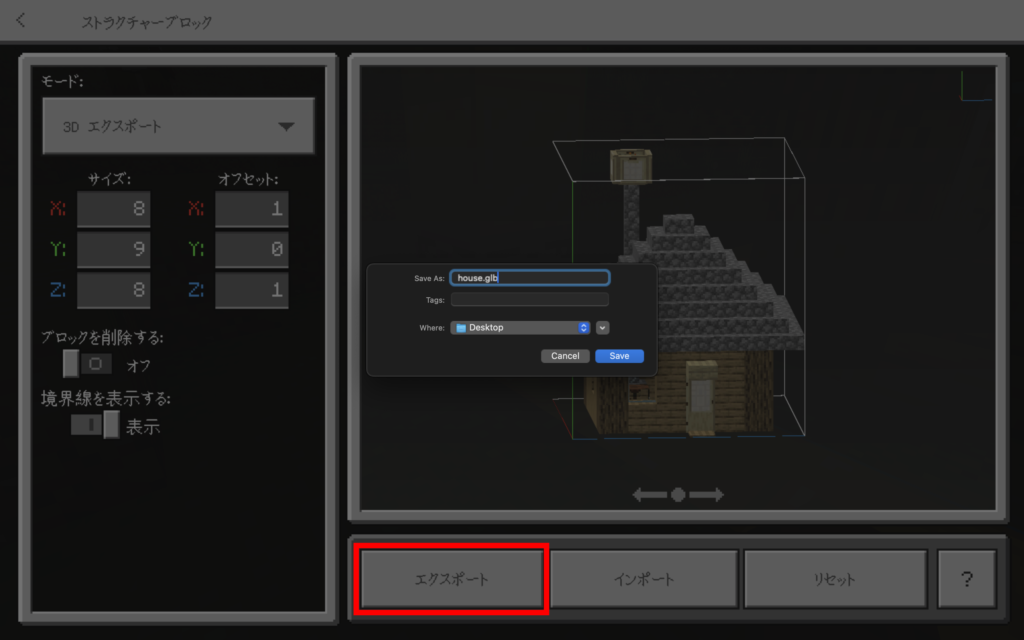Click the サイズ X value field
Viewport: 1024px width, 640px height.
pyautogui.click(x=113, y=210)
